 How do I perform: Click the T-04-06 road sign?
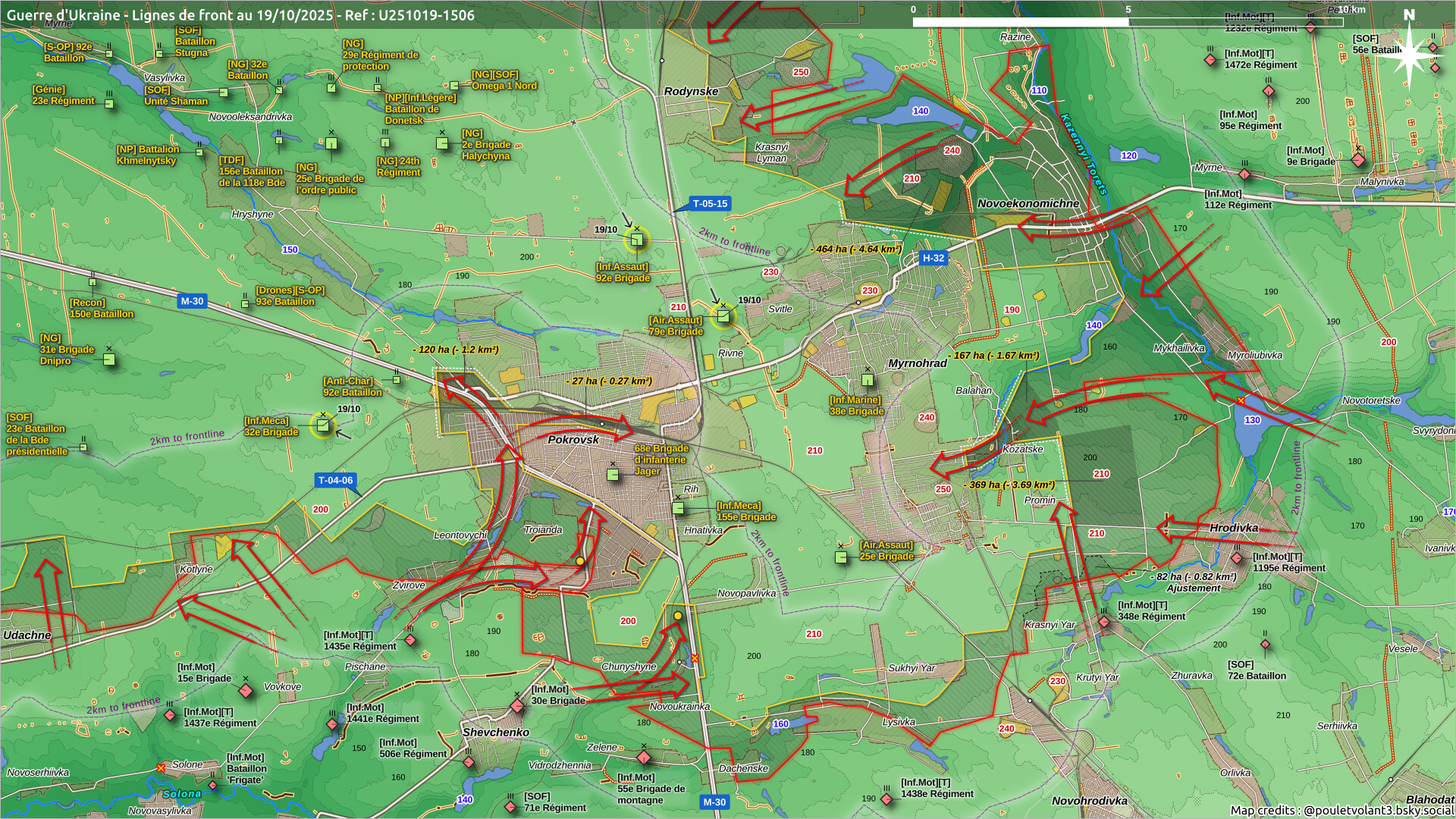[x=335, y=480]
